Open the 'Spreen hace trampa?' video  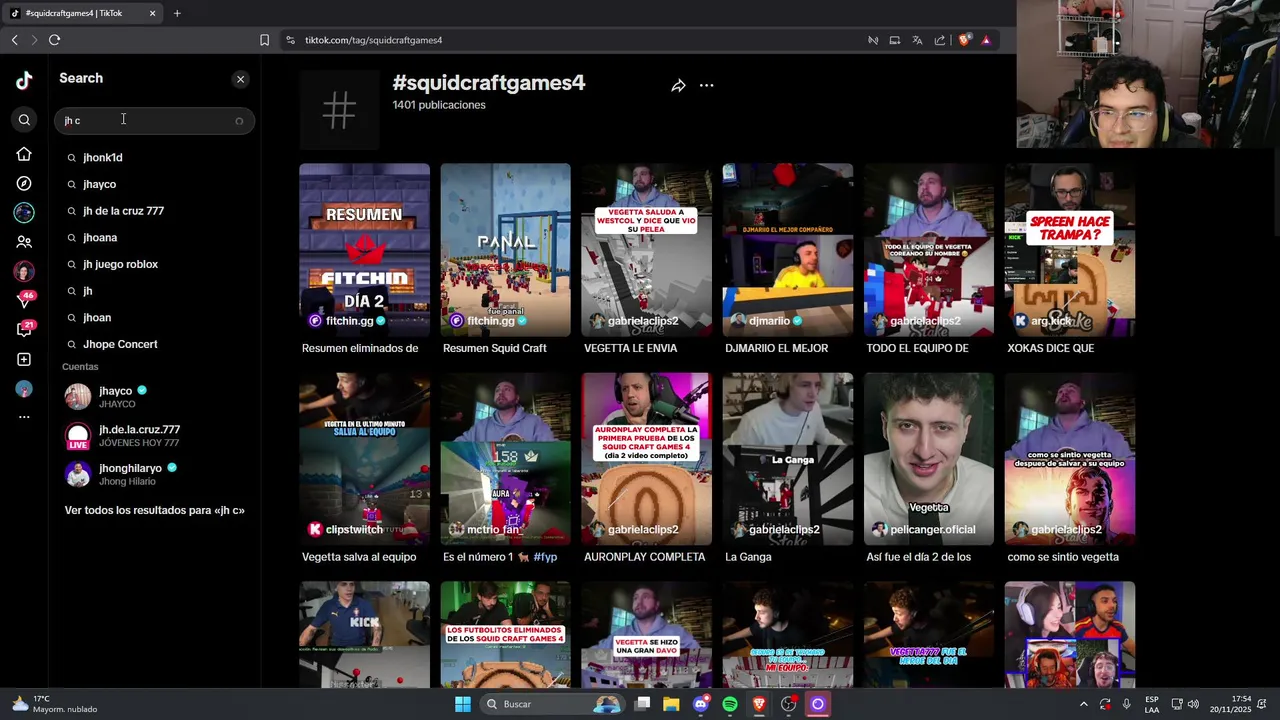tap(1070, 250)
